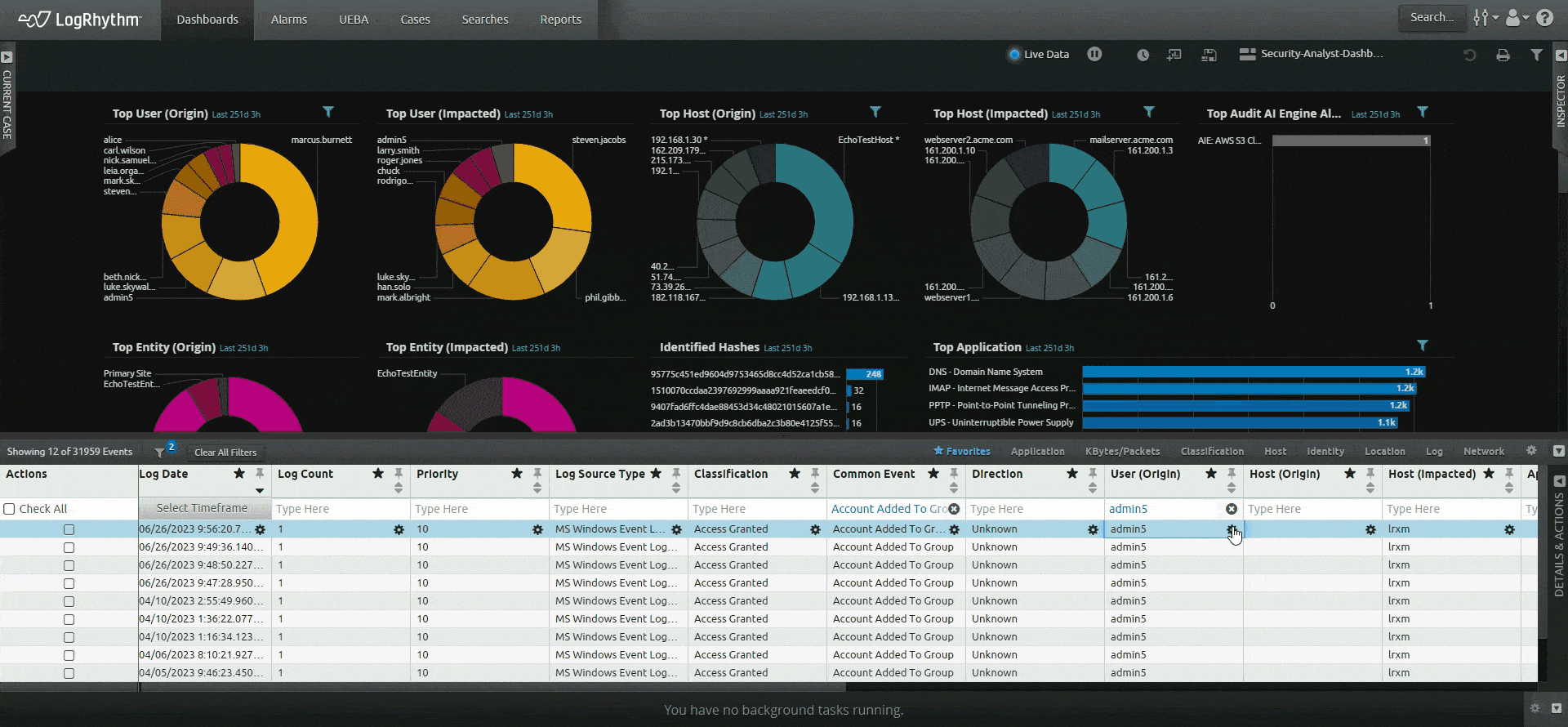Check the first event row checkbox
1568x727 pixels.
[x=69, y=529]
